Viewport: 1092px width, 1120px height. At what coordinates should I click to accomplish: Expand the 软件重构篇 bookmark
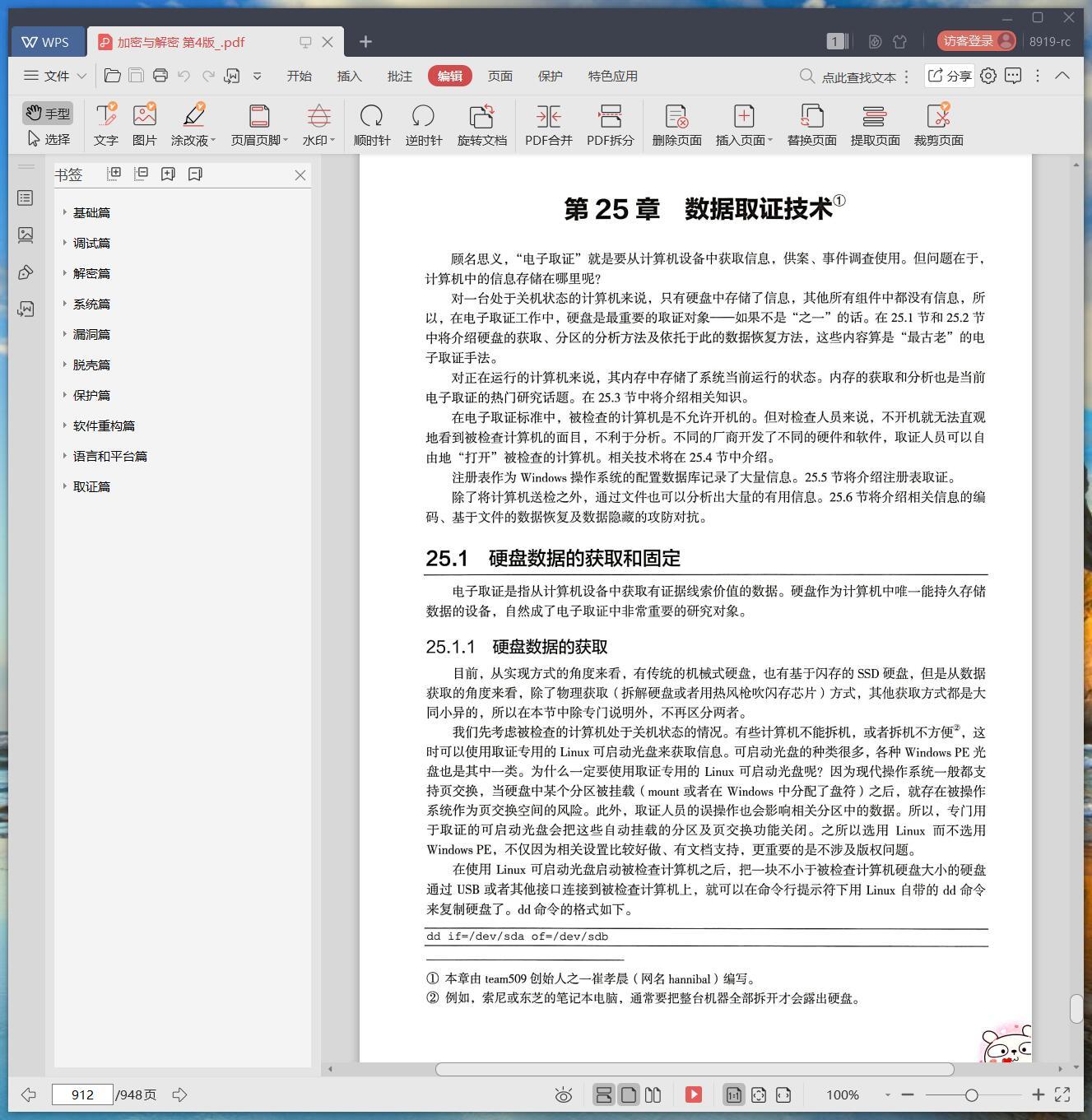point(65,425)
